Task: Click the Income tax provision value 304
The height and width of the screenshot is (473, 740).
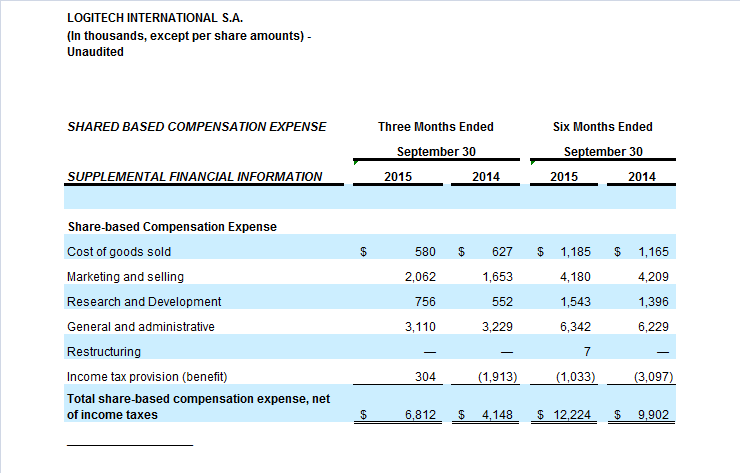Action: click(x=425, y=377)
